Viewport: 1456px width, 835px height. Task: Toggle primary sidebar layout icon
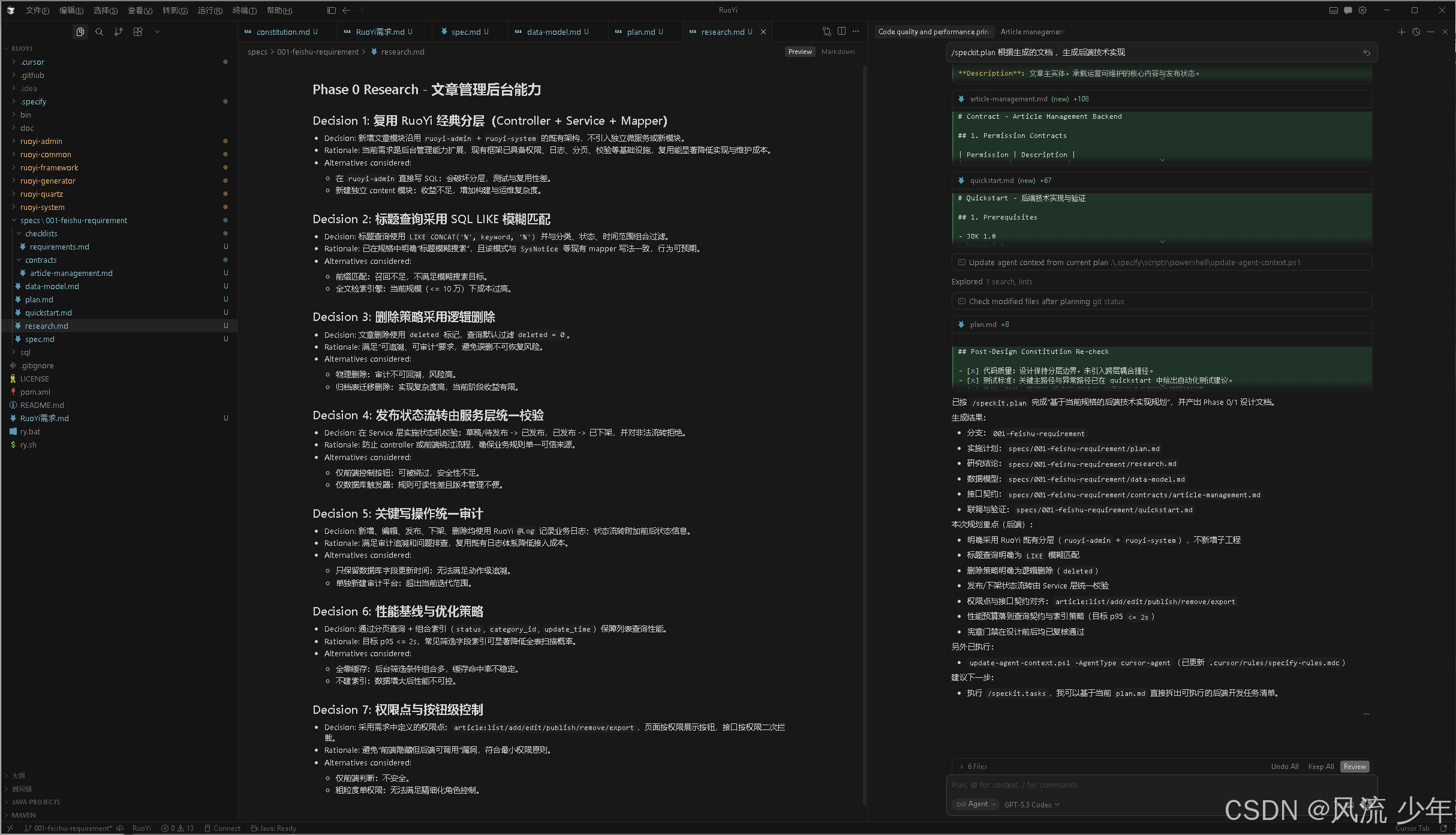tap(331, 10)
